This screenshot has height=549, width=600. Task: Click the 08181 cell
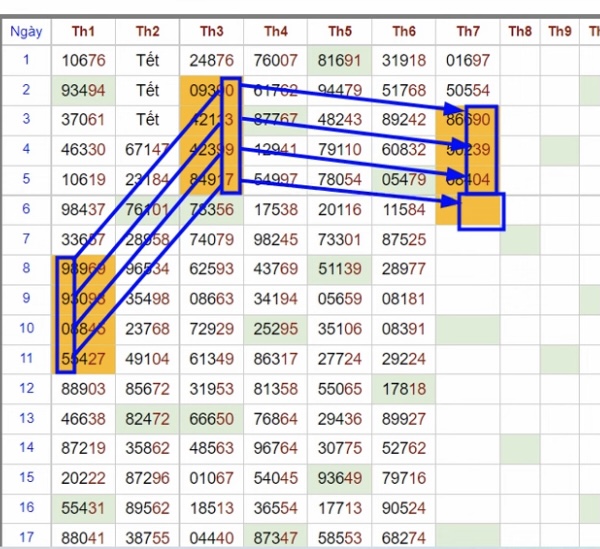[x=404, y=299]
